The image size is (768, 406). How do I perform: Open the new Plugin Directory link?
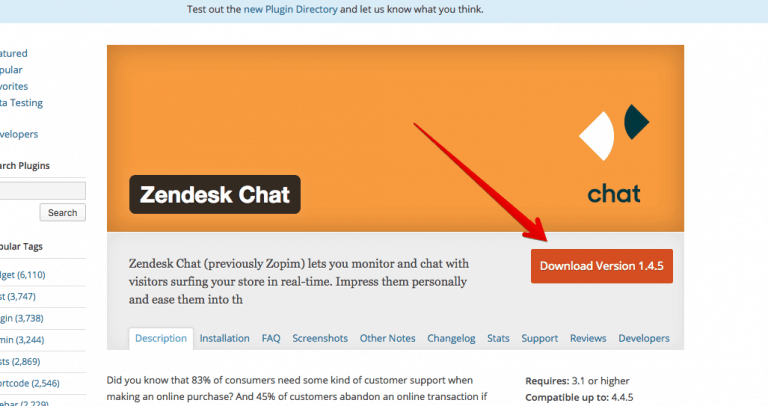290,9
